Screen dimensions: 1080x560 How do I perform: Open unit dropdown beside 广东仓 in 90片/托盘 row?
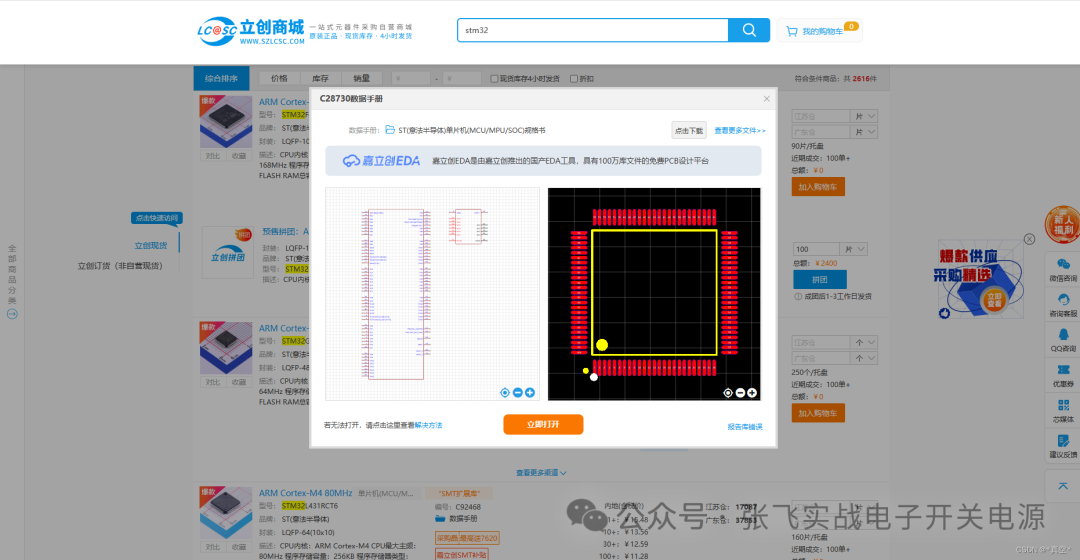(x=864, y=132)
